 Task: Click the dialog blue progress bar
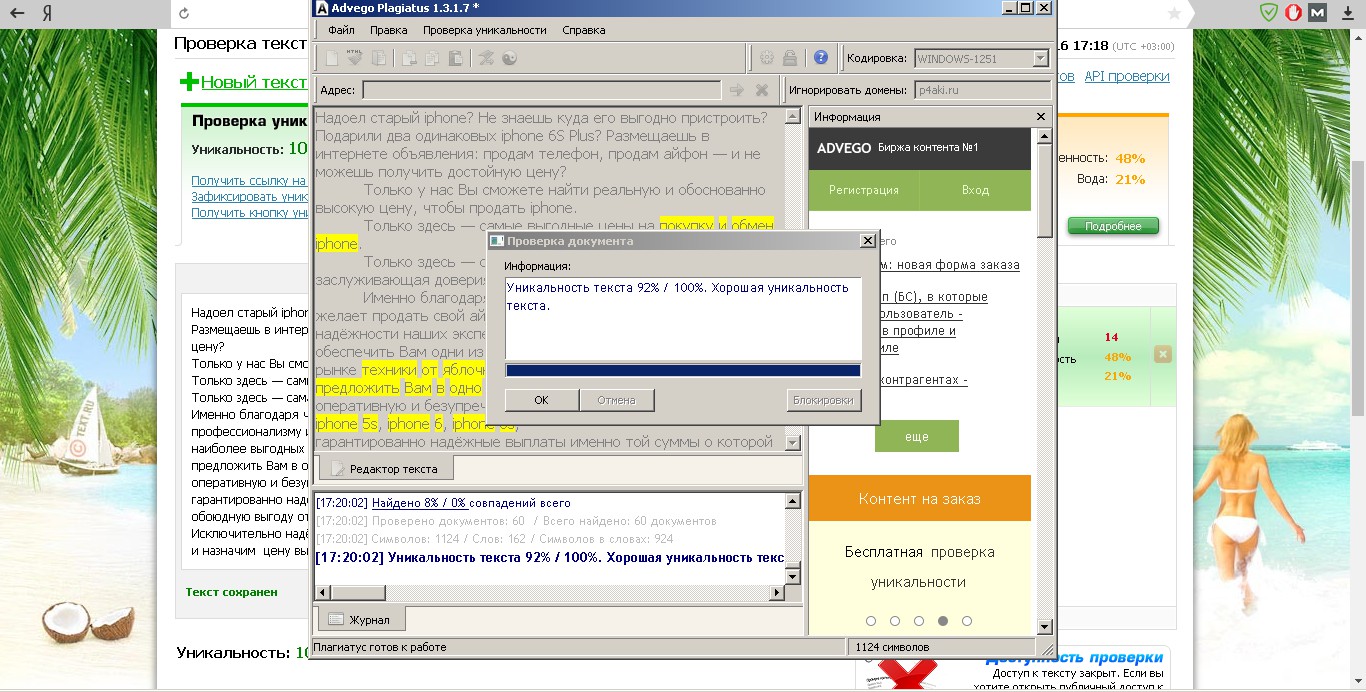683,370
